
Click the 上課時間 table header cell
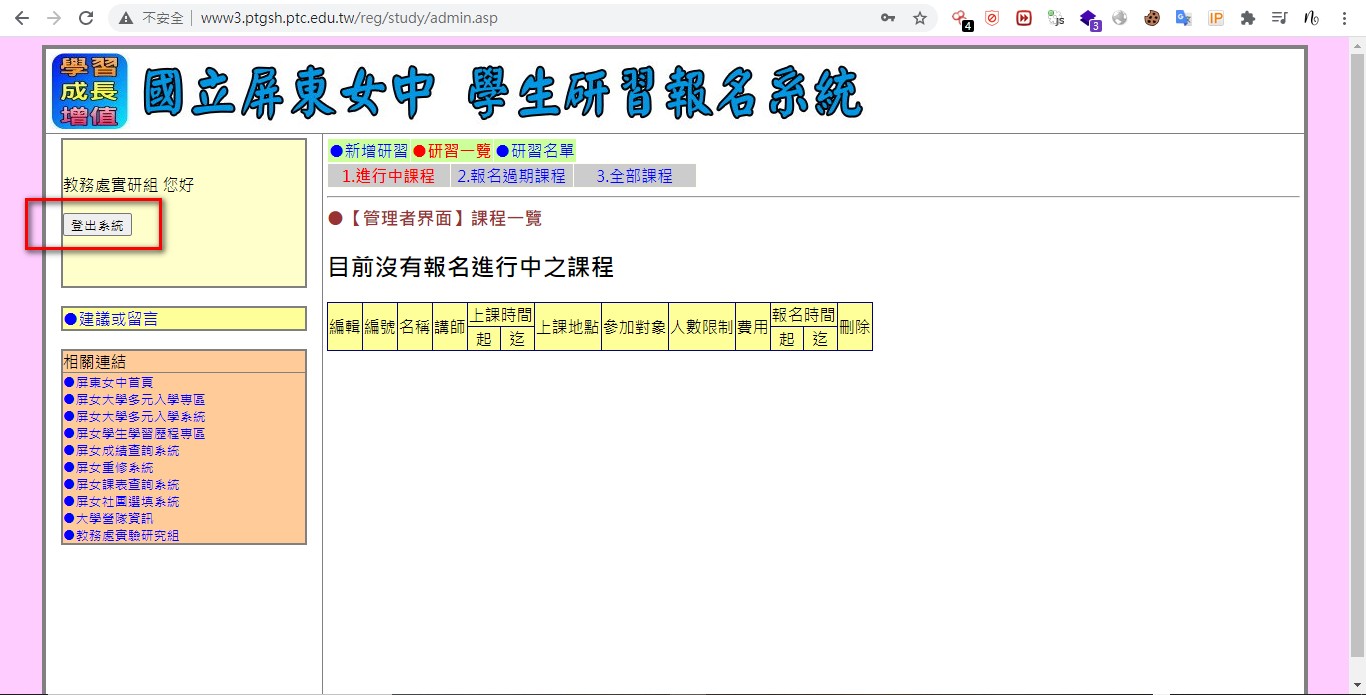point(501,314)
